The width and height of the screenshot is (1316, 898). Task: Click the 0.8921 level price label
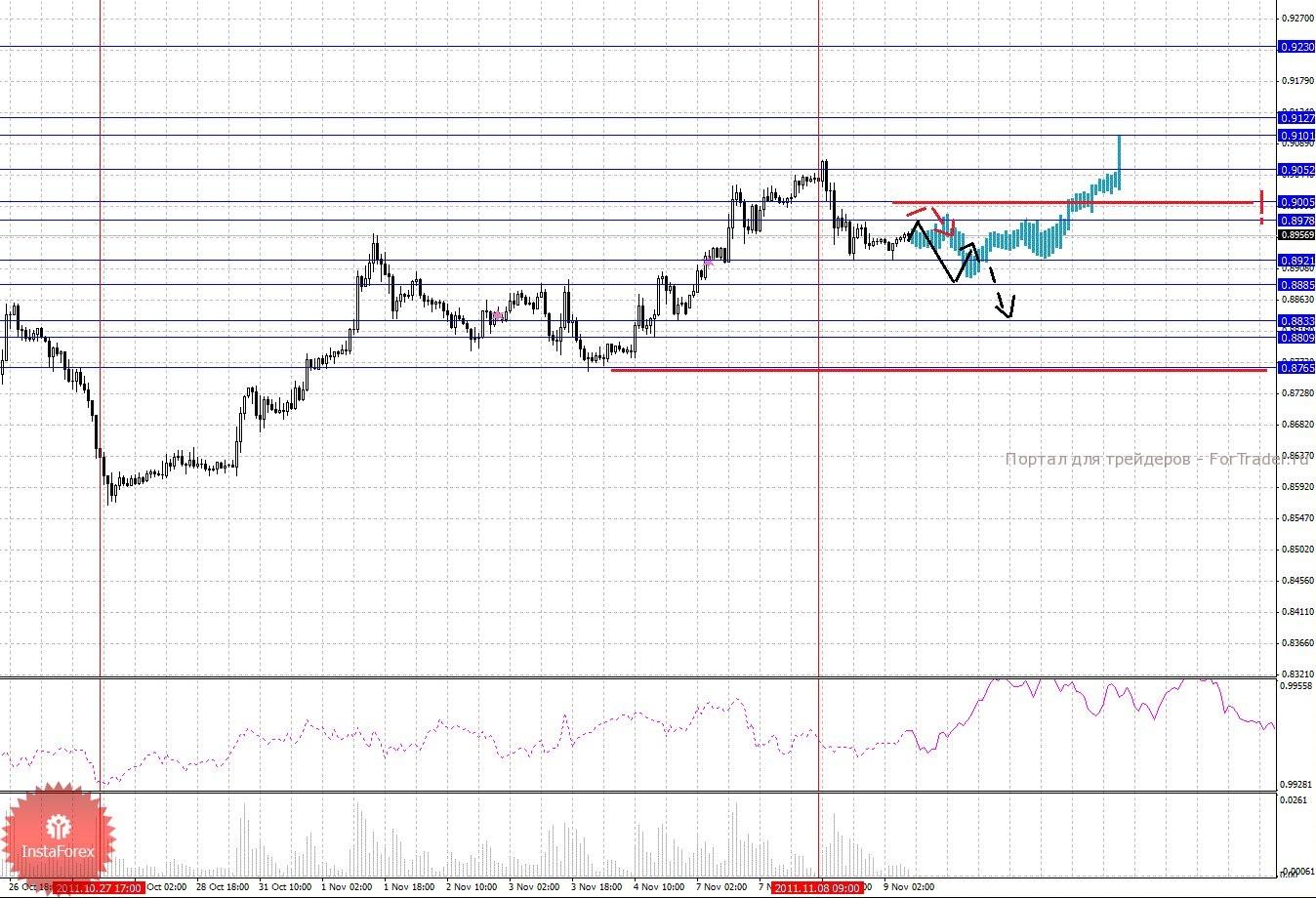[x=1296, y=261]
